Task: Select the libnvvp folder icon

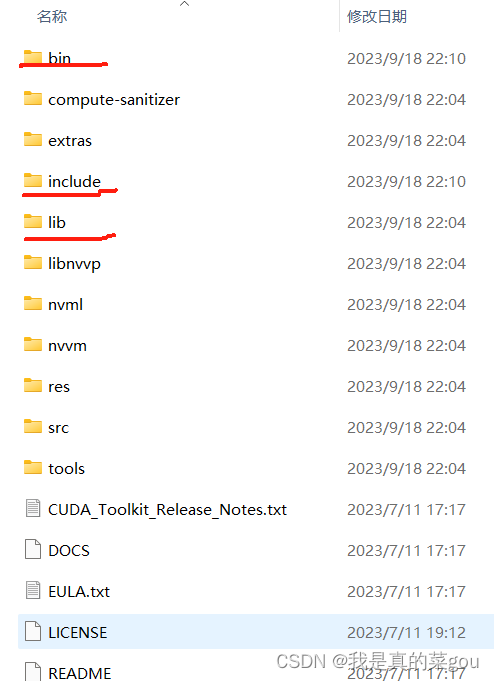Action: pos(33,262)
